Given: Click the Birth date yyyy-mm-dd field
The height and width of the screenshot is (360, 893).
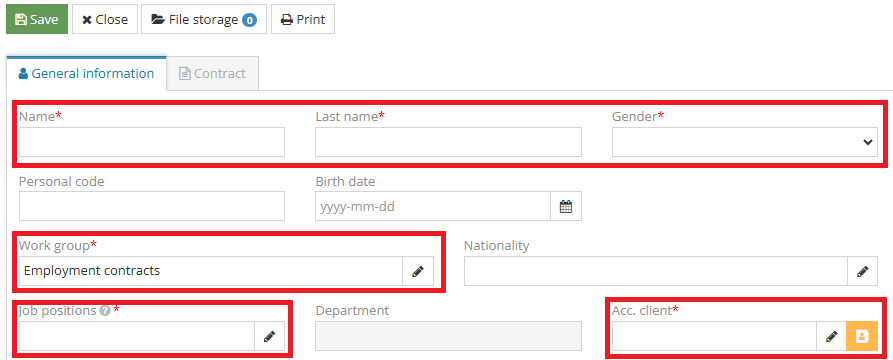Looking at the screenshot, I should click(x=433, y=206).
